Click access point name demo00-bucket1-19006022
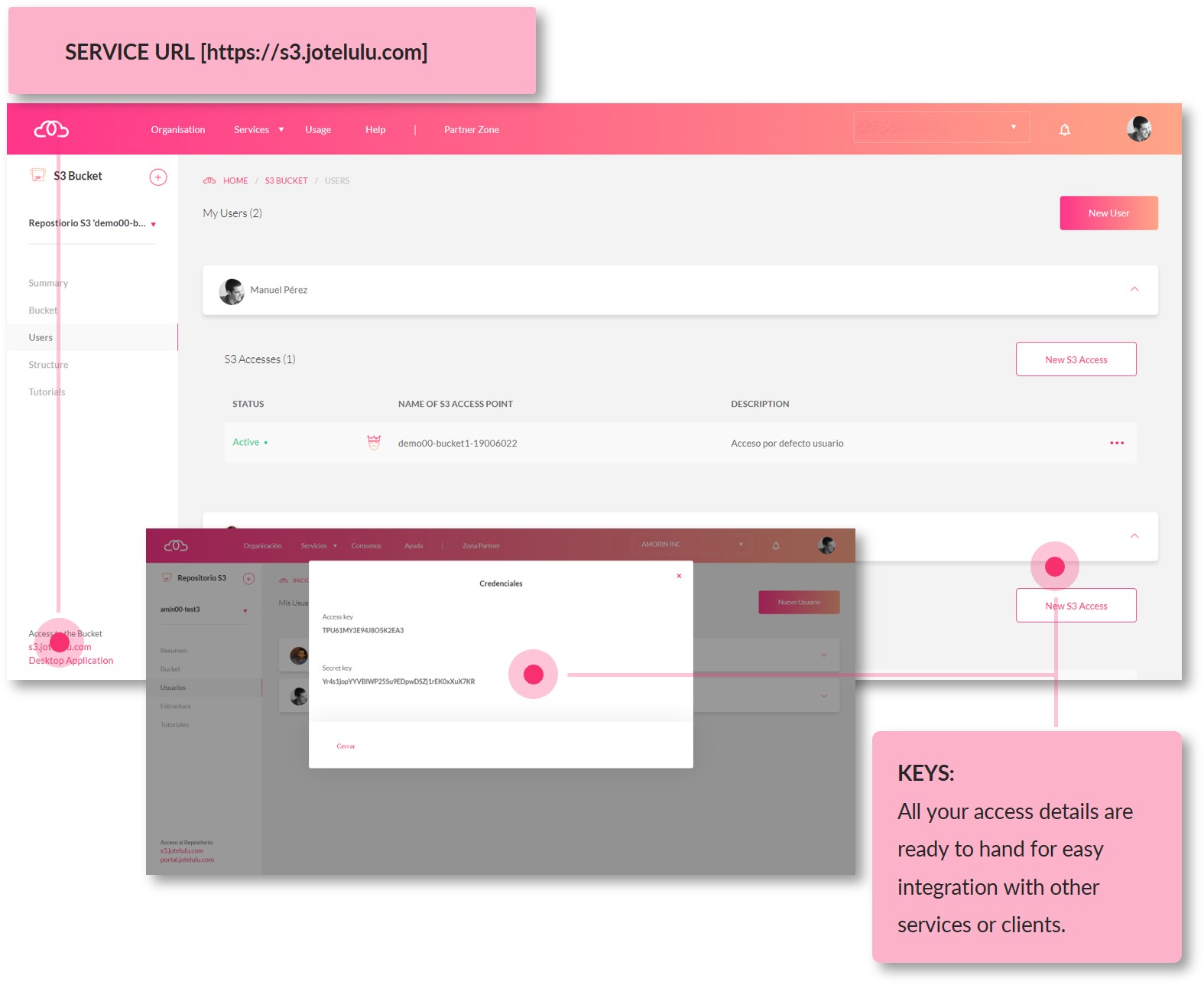 (x=457, y=443)
